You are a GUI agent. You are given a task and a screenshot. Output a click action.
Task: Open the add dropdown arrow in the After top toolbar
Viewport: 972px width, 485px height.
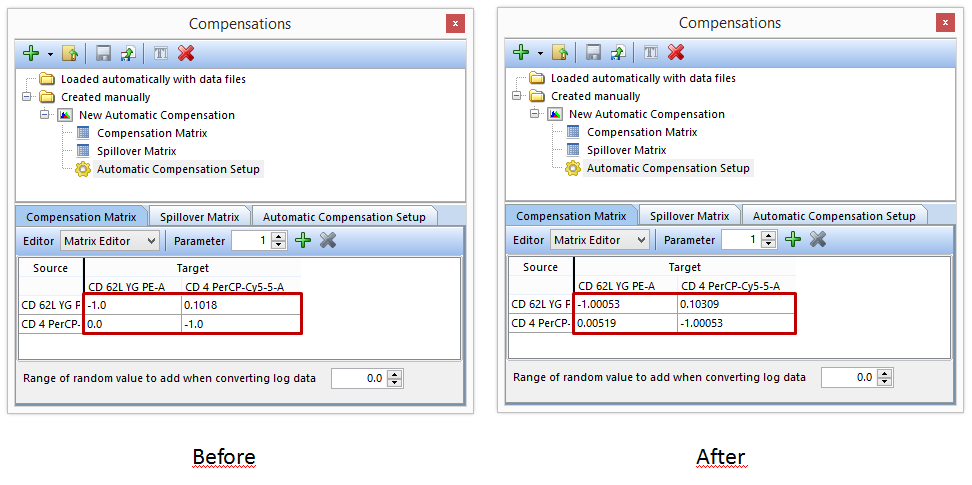pos(540,53)
